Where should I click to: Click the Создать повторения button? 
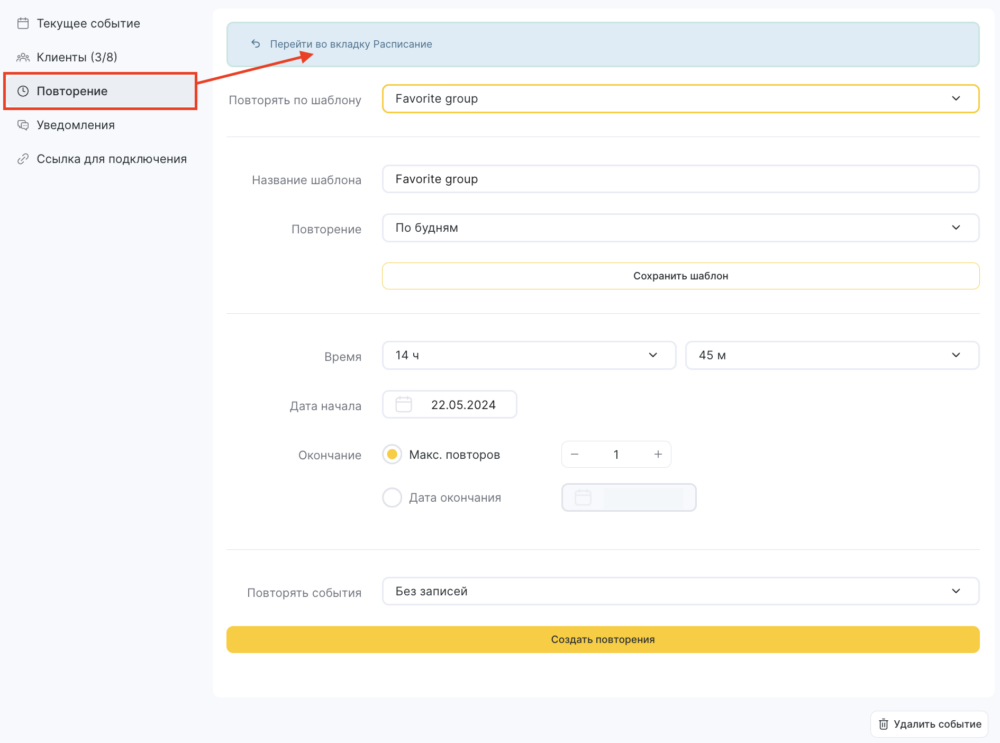point(603,639)
